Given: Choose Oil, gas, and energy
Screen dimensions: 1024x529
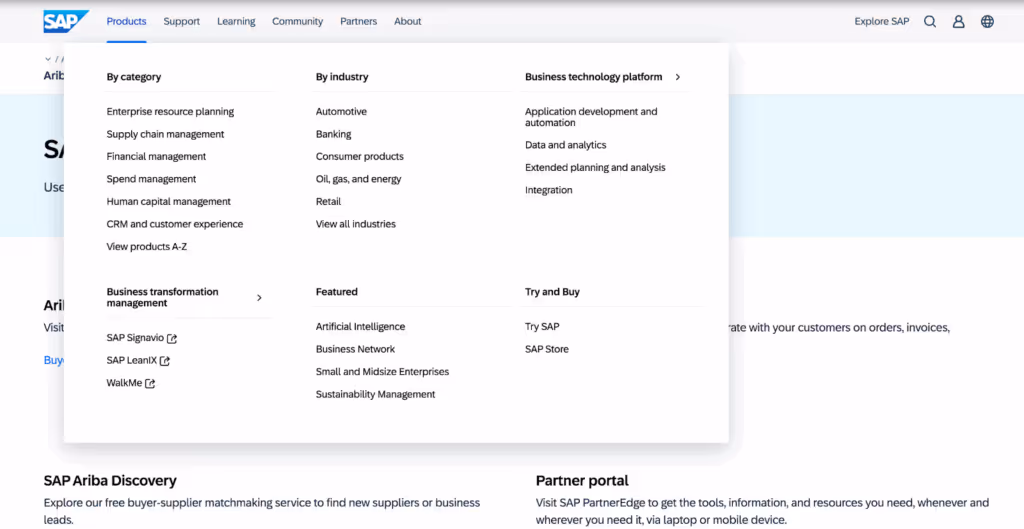Looking at the screenshot, I should click(359, 179).
